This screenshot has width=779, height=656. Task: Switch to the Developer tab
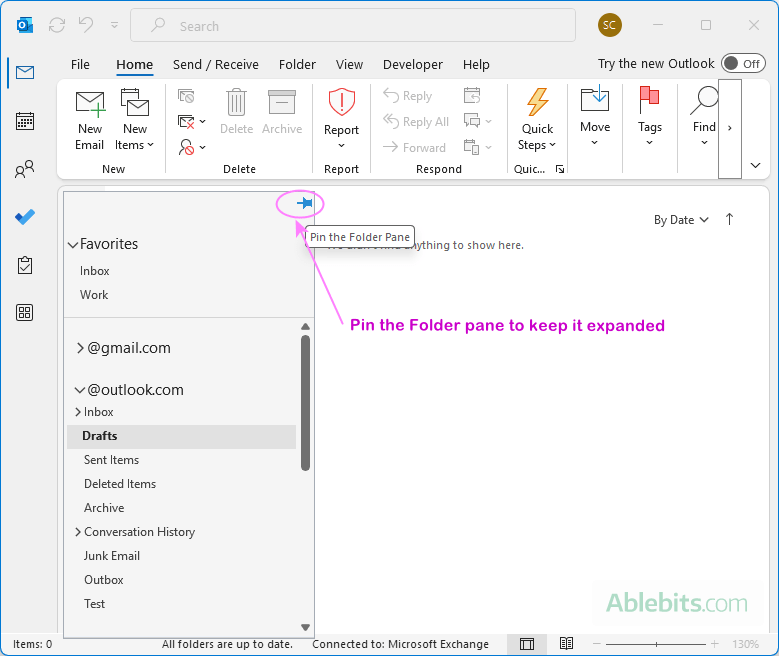click(412, 65)
